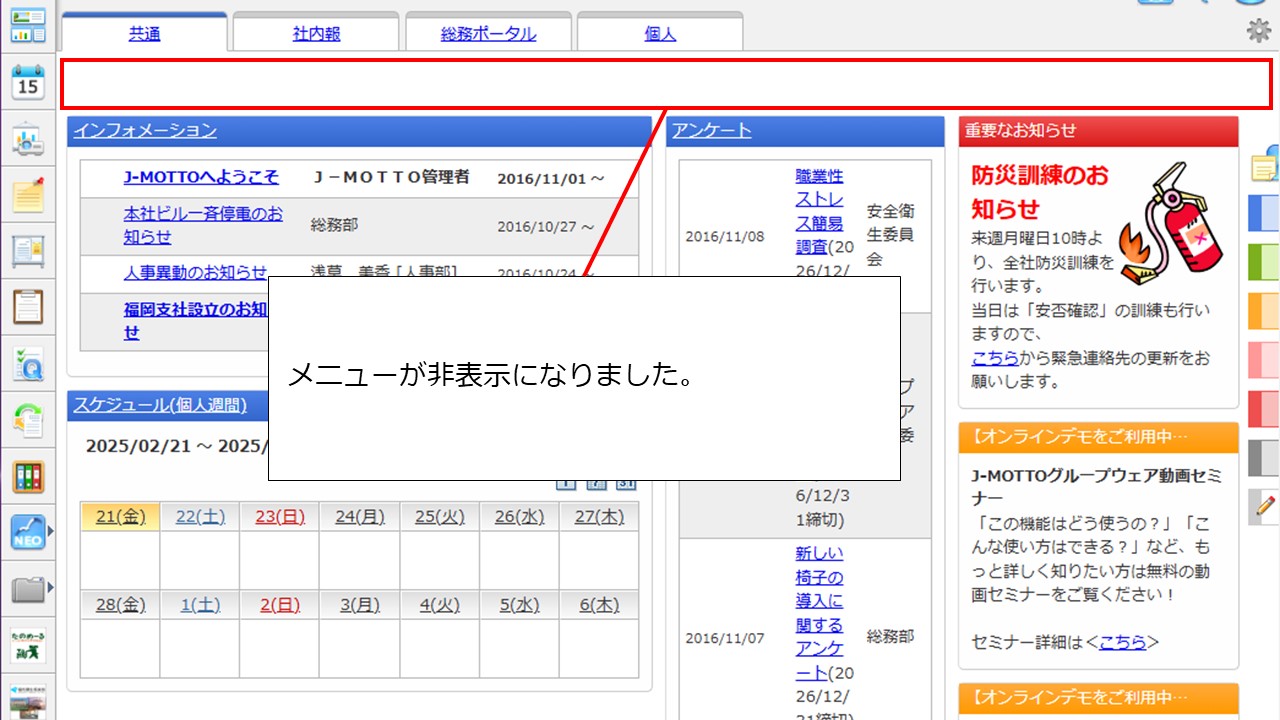The width and height of the screenshot is (1280, 720).
Task: Open the clipboard icon in left sidebar
Action: 28,306
